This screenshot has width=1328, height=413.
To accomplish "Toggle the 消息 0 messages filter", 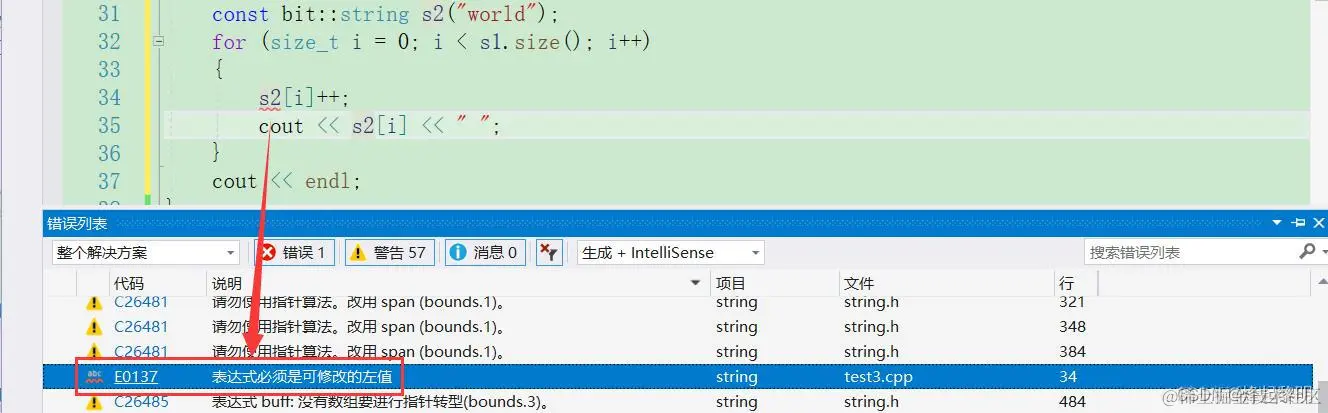I will click(x=485, y=252).
